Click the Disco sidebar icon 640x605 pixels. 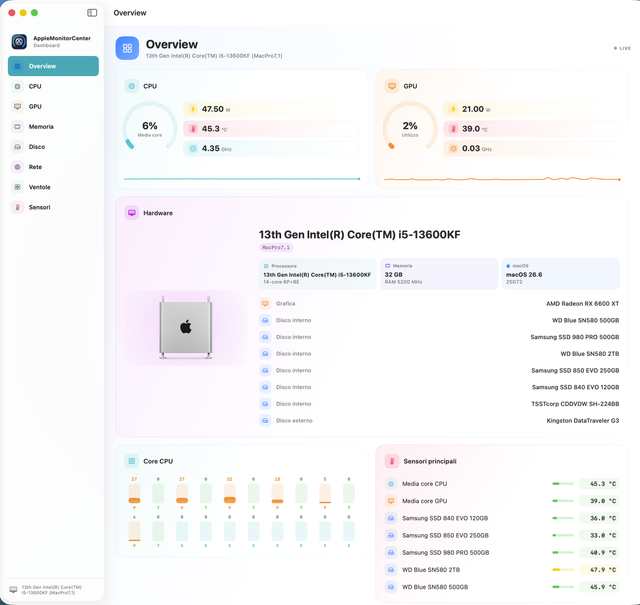(x=17, y=147)
